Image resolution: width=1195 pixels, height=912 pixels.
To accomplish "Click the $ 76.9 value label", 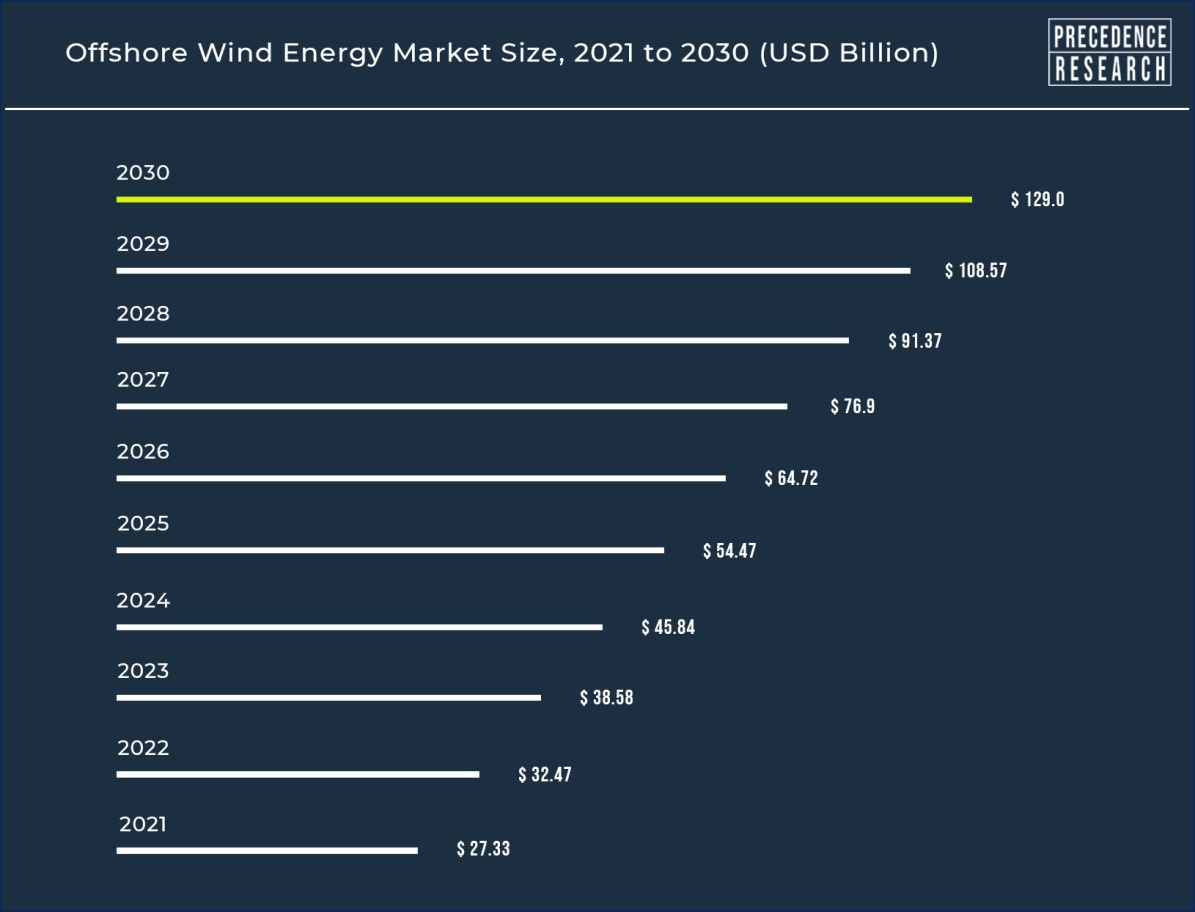I will (x=852, y=406).
